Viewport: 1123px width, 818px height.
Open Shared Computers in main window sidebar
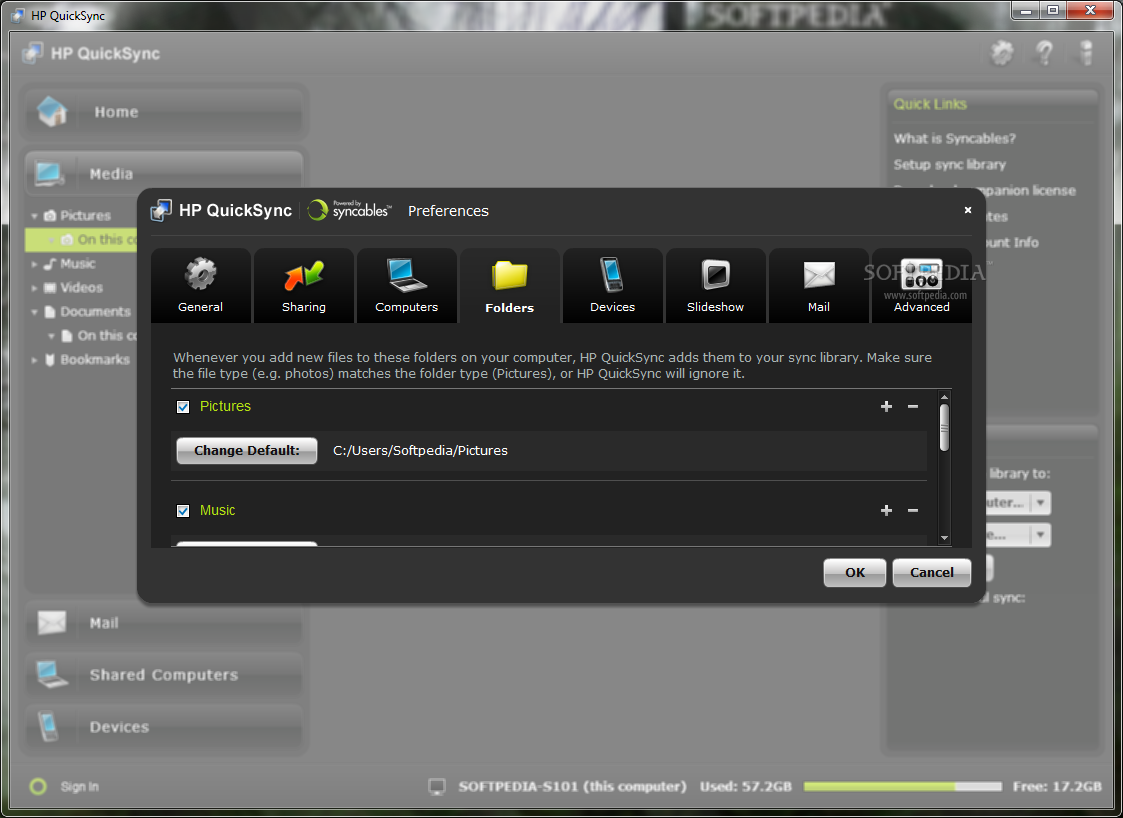[x=164, y=675]
